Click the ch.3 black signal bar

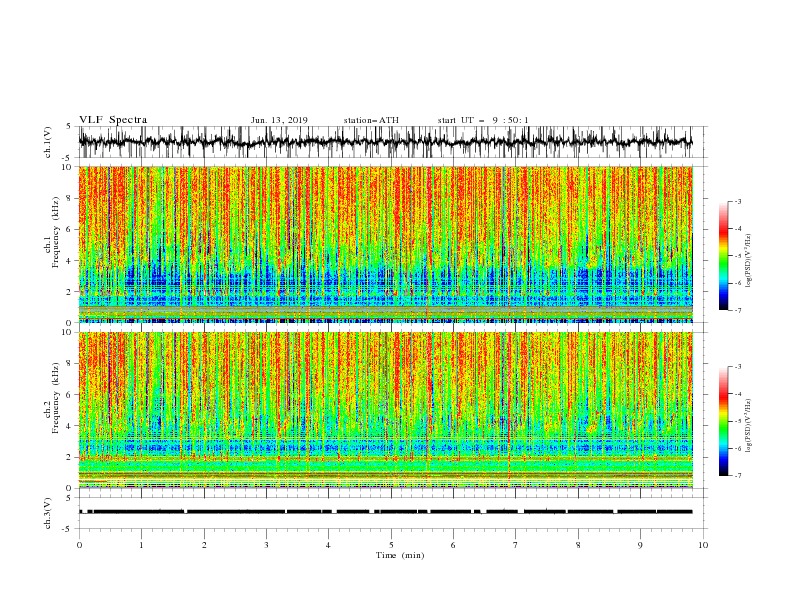tap(386, 512)
